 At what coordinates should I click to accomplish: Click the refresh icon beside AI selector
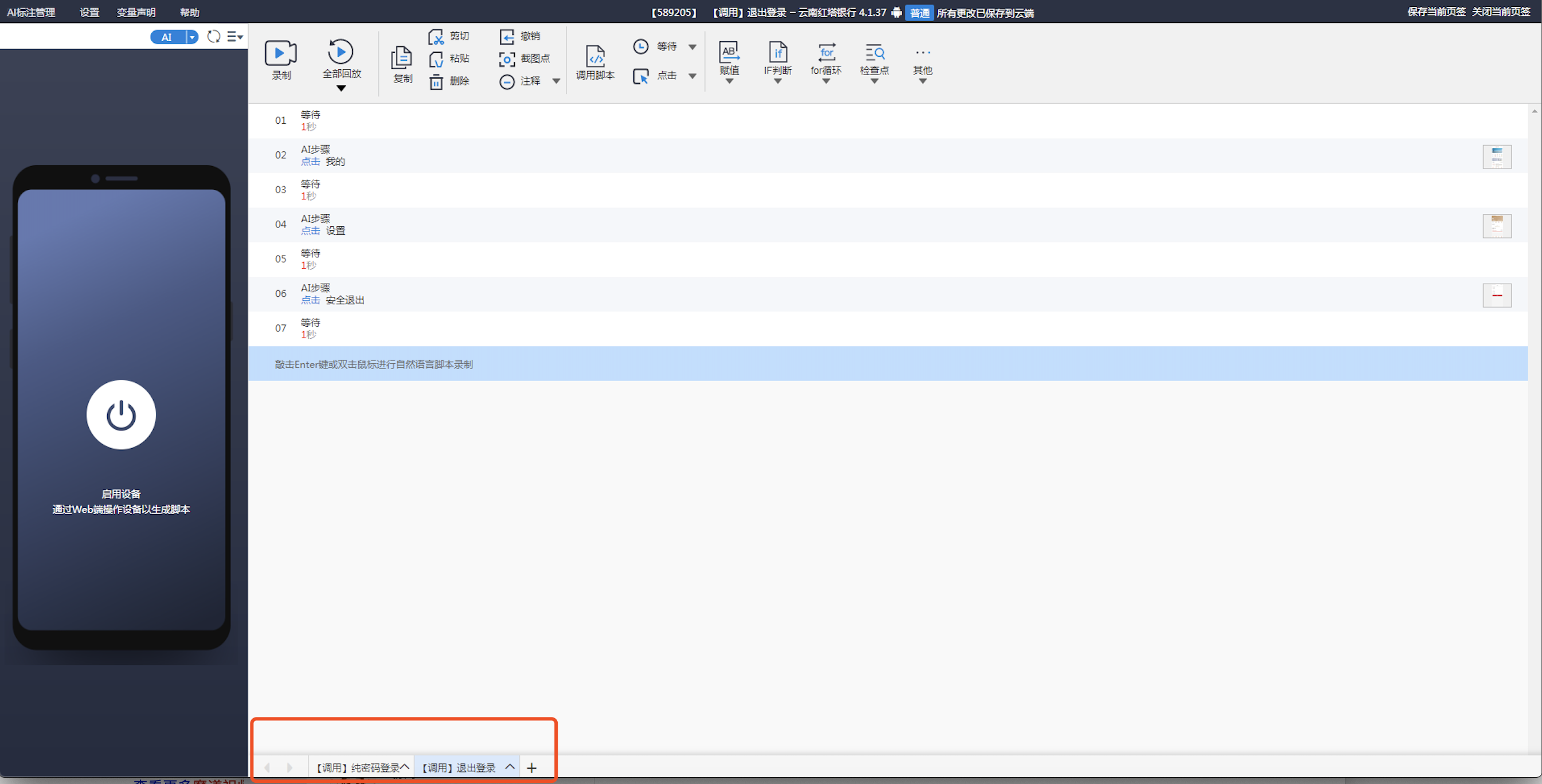pyautogui.click(x=214, y=37)
